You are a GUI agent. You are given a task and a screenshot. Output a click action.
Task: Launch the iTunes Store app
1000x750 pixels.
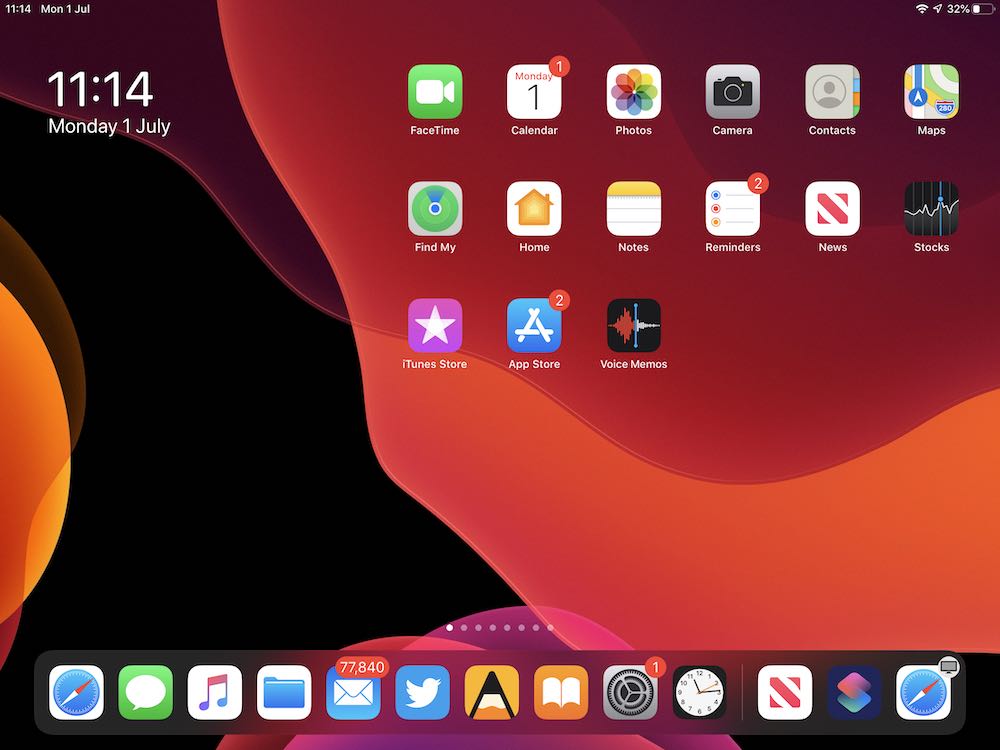[x=435, y=325]
